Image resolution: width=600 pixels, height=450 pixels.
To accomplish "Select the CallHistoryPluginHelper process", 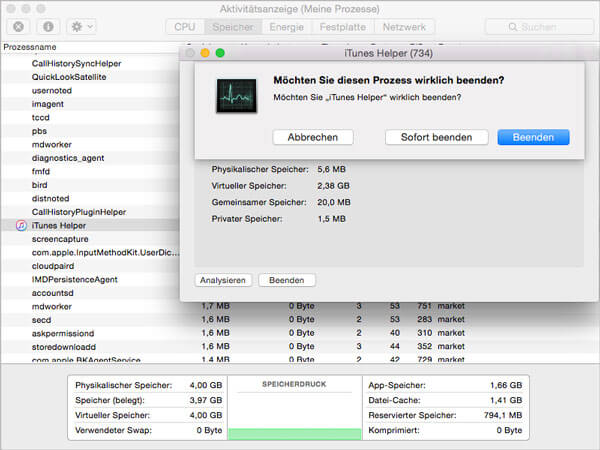I will tap(90, 212).
